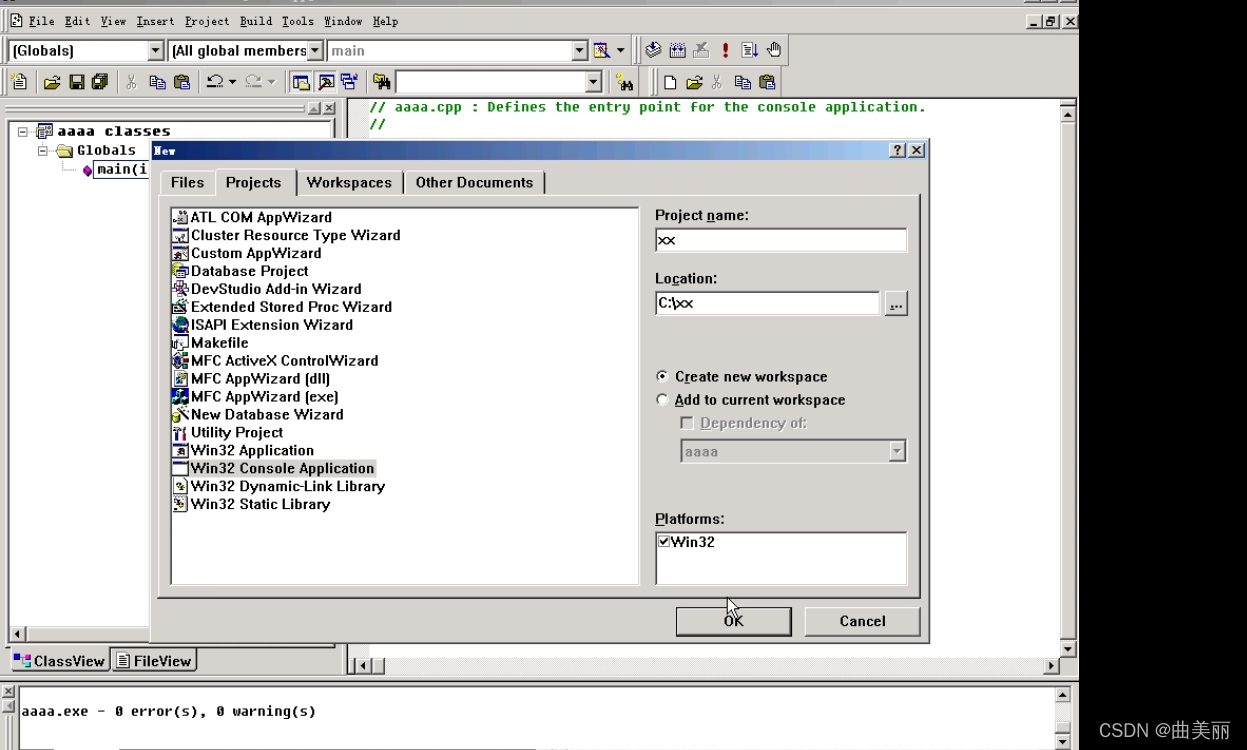
Task: Toggle the Win32 platform checkbox
Action: [664, 542]
